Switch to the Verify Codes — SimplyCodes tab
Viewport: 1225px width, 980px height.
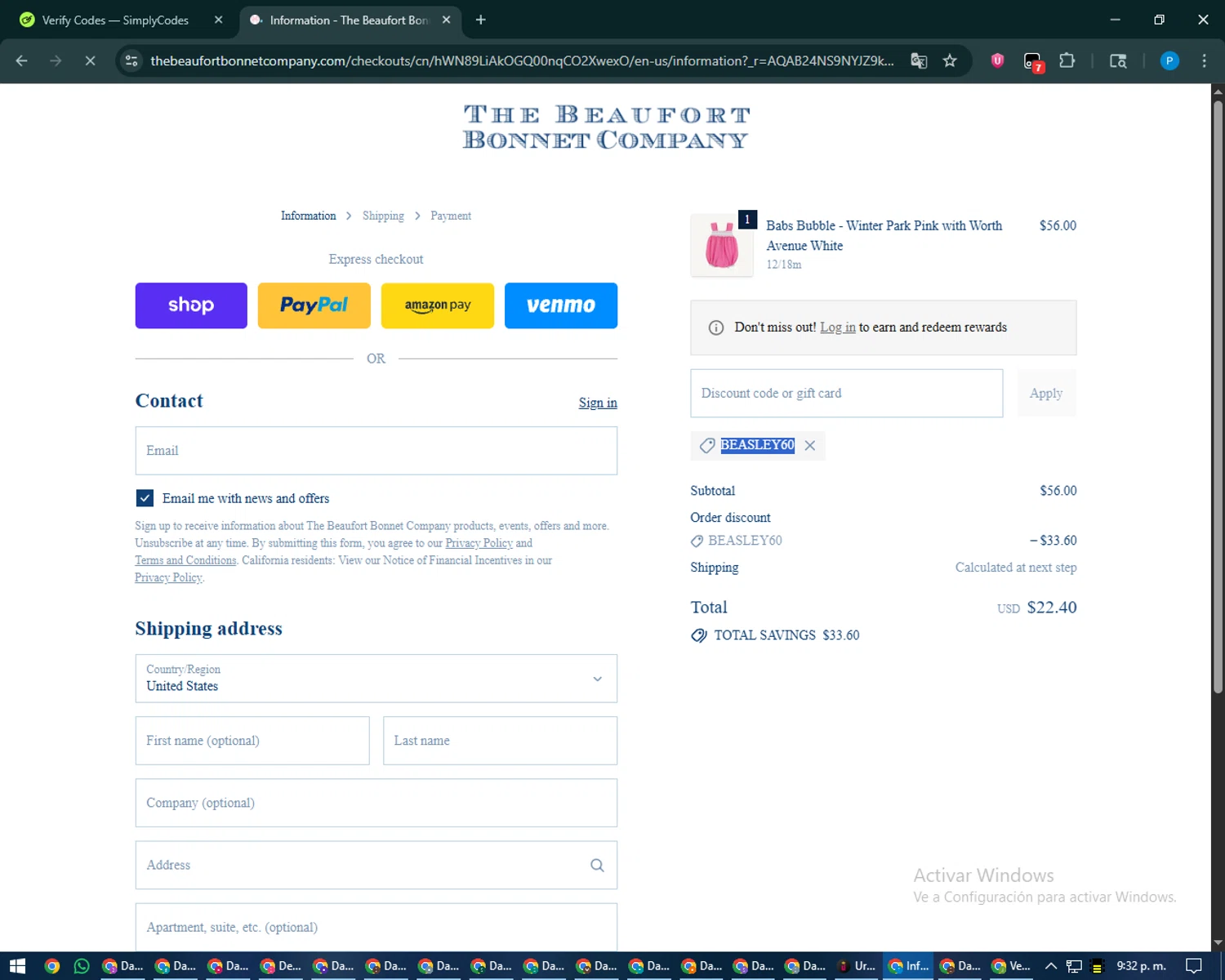point(115,20)
